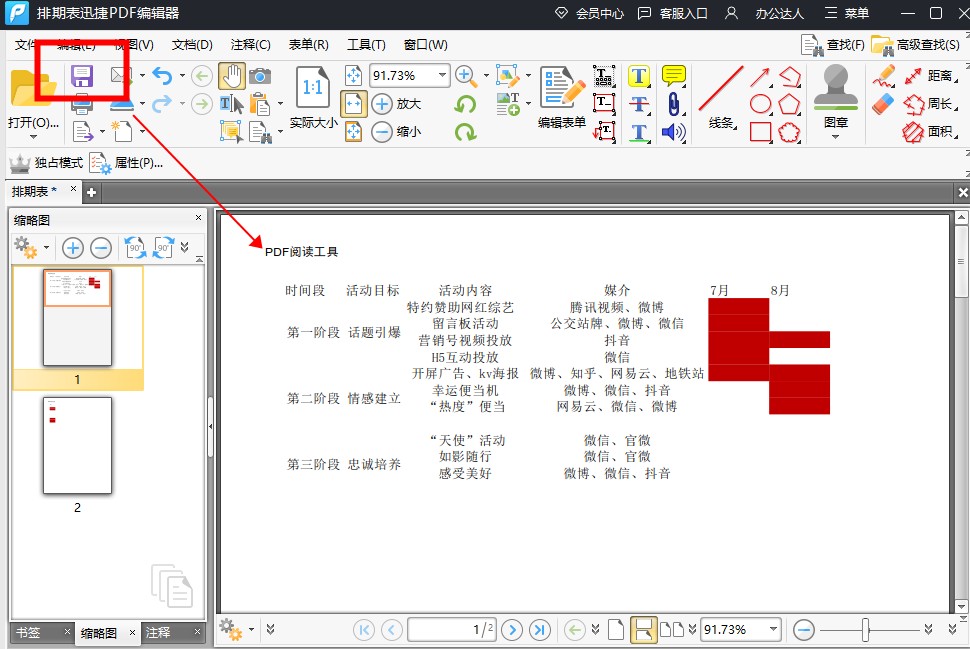Select the Hand tool
The height and width of the screenshot is (649, 970).
(x=232, y=76)
